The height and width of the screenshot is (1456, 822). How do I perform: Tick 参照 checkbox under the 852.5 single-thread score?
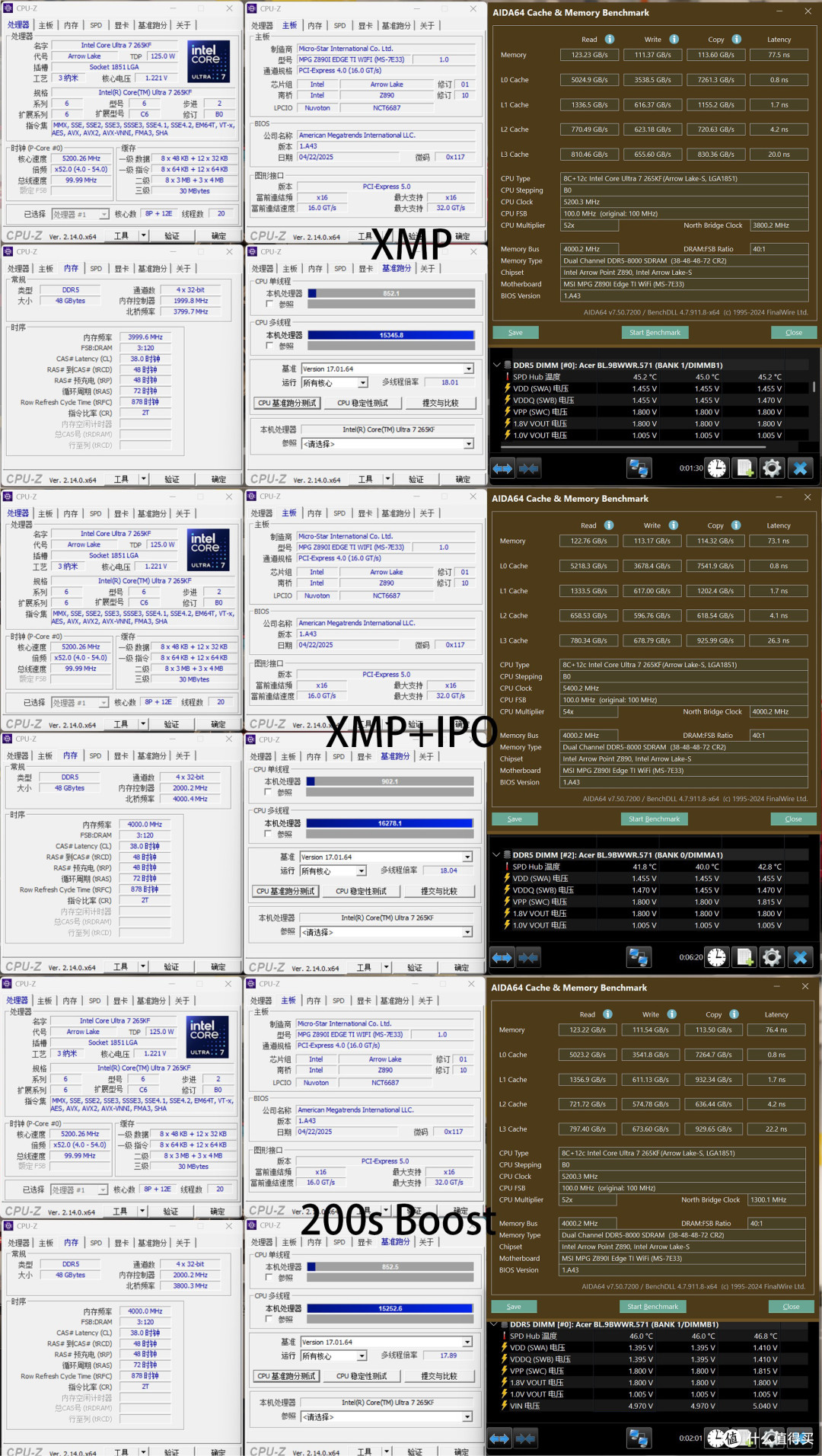[x=269, y=1277]
